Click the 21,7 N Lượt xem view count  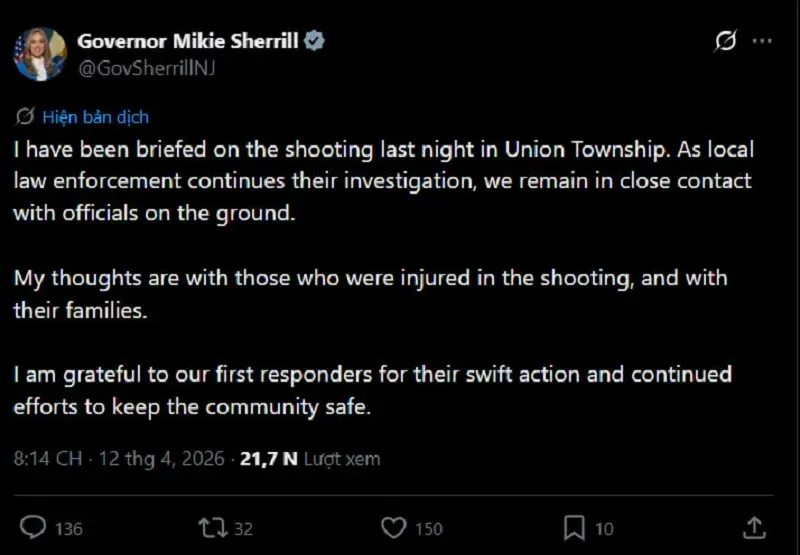[x=310, y=459]
